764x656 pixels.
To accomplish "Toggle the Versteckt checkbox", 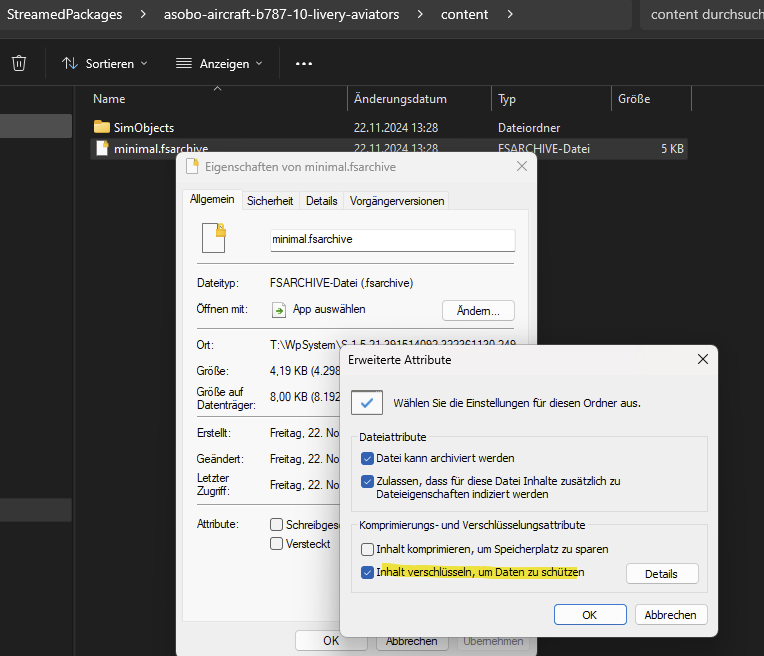I will (x=276, y=543).
